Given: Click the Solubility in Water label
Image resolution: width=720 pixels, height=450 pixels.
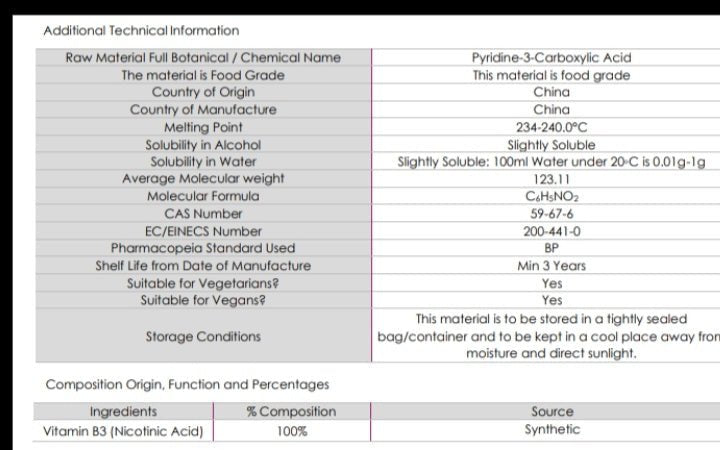Looking at the screenshot, I should 203,161.
